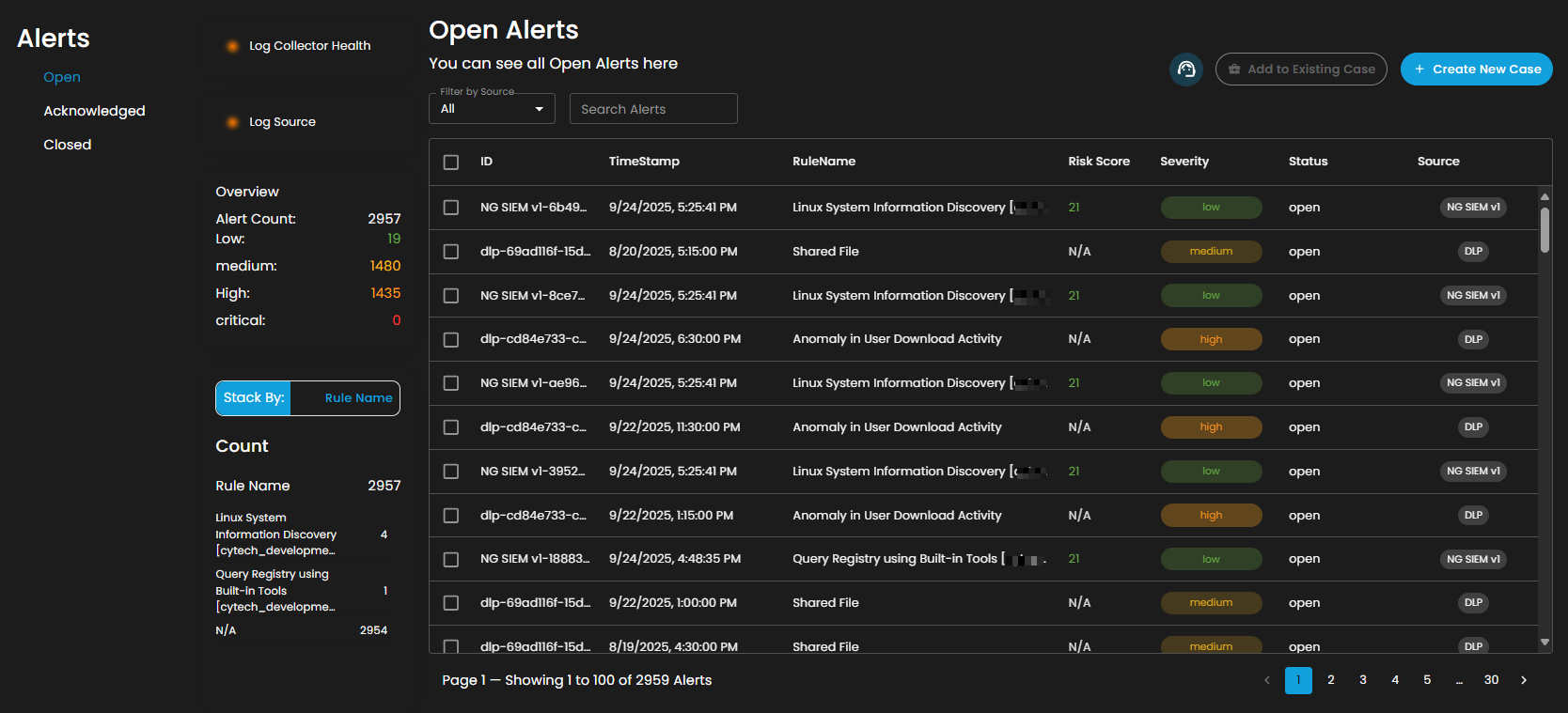
Task: Click the Search Alerts input field
Action: pos(653,109)
